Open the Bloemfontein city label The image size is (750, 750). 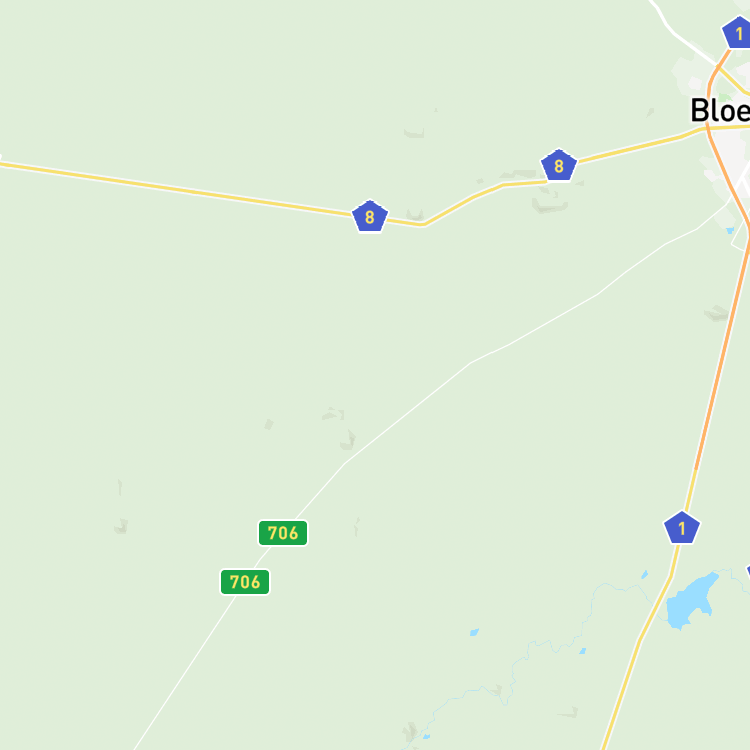pyautogui.click(x=720, y=110)
